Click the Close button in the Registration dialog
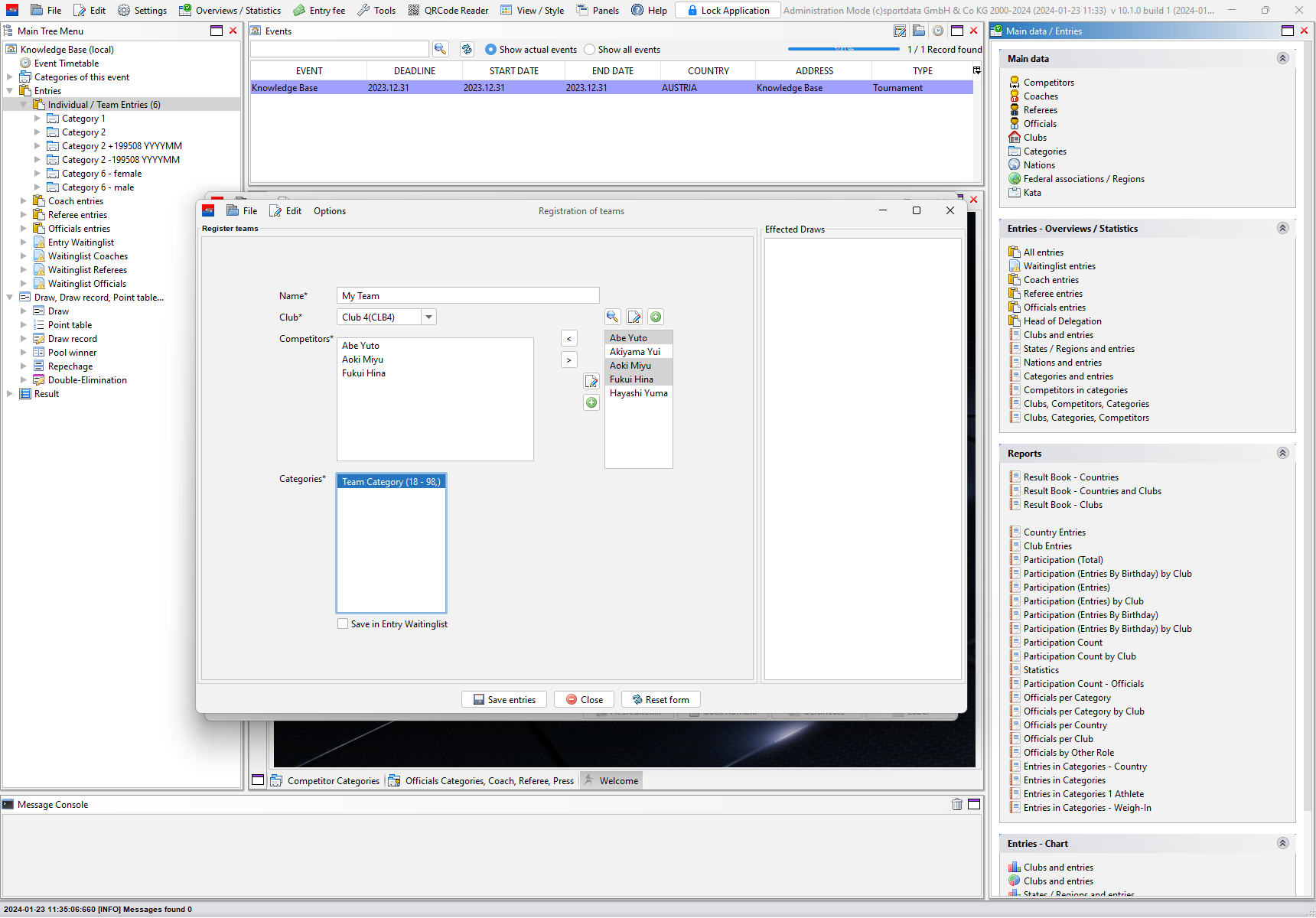The height and width of the screenshot is (918, 1316). click(x=585, y=699)
